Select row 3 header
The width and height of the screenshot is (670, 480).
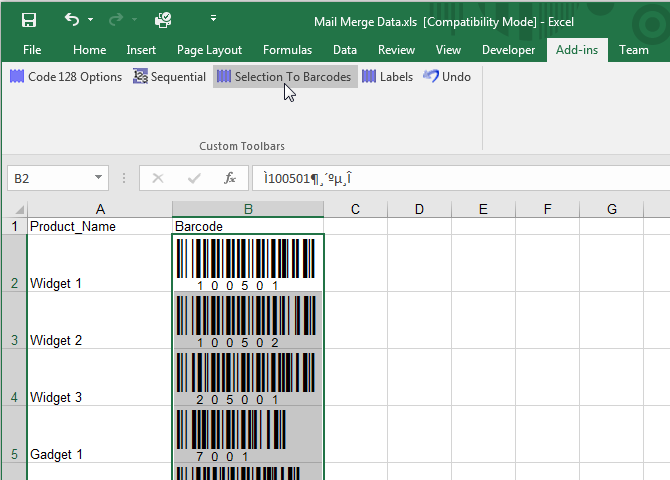pos(14,320)
